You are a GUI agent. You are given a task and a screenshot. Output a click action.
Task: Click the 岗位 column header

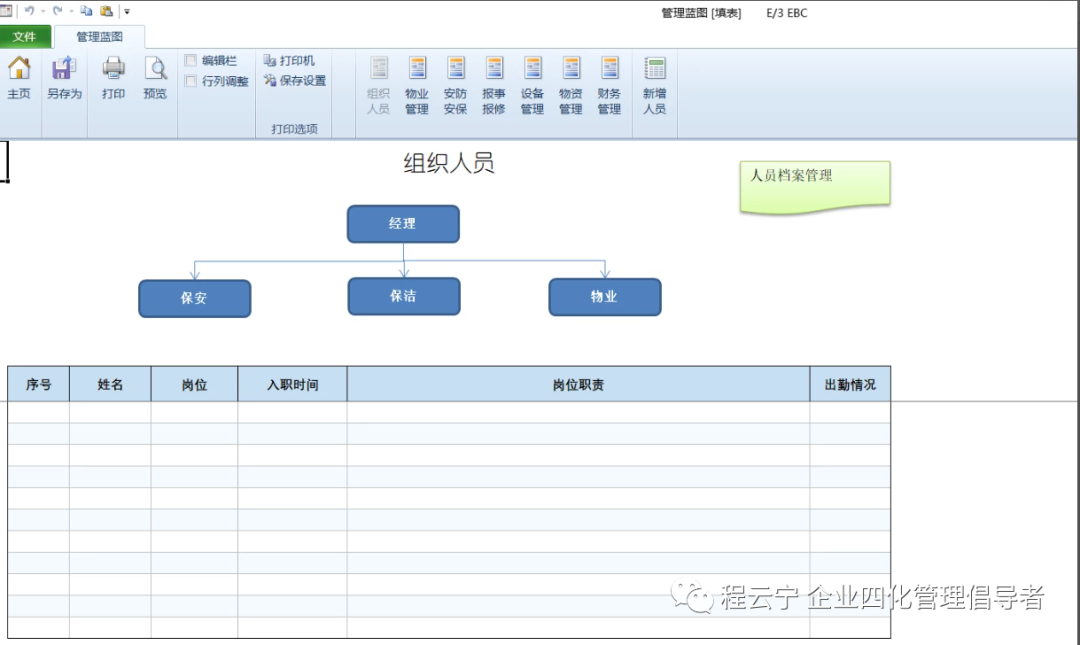(194, 384)
